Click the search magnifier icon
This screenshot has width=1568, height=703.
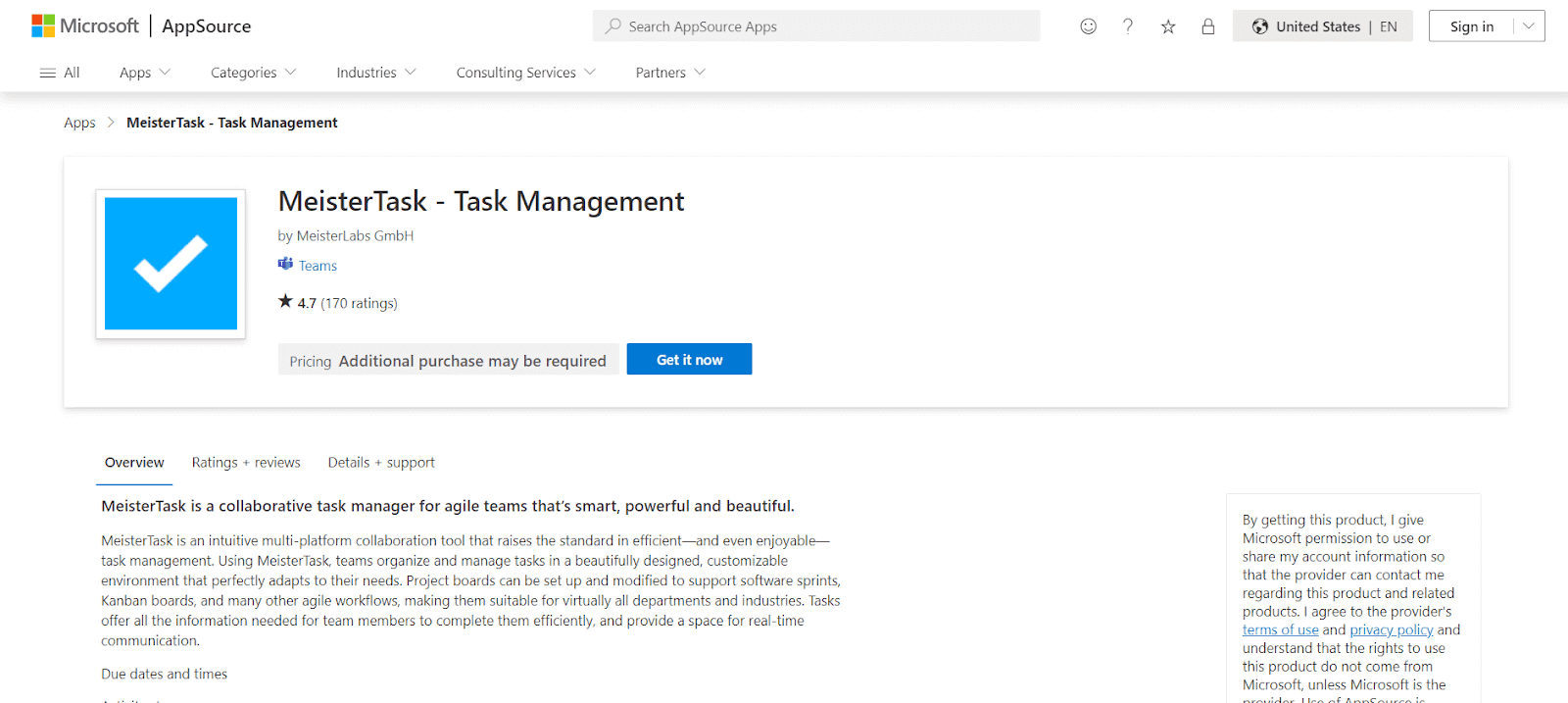tap(612, 26)
